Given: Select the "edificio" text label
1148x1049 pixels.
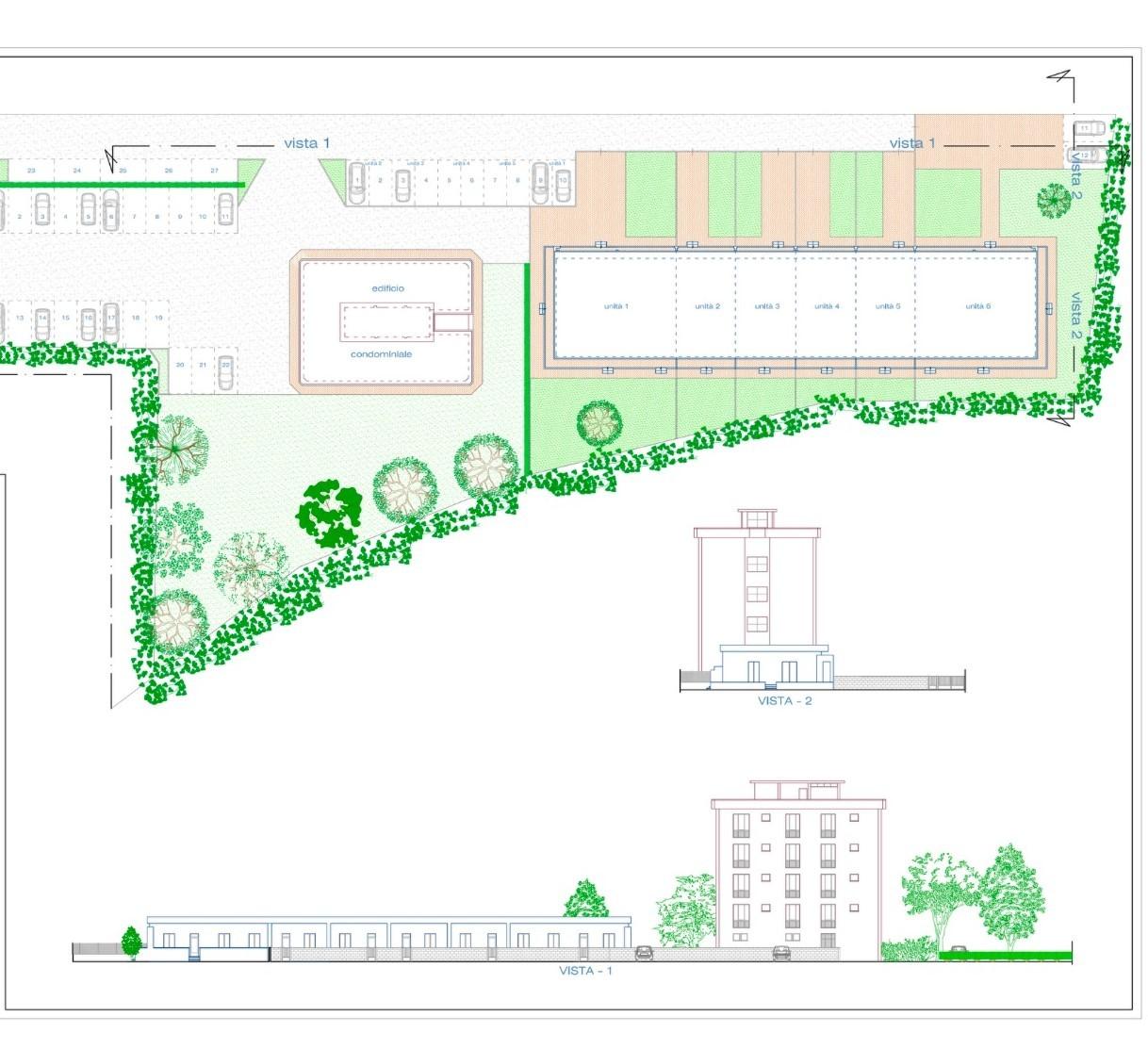Looking at the screenshot, I should [x=387, y=288].
